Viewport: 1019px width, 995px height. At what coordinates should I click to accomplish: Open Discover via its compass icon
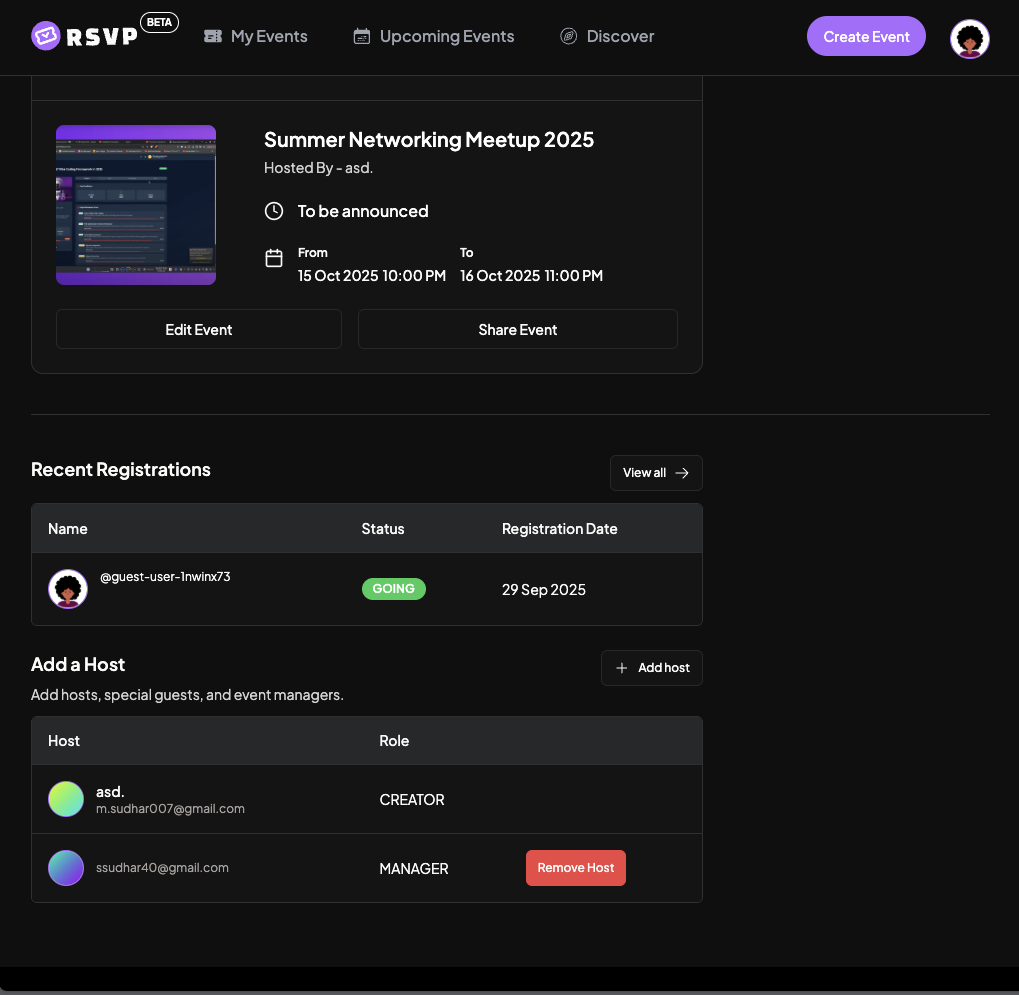[x=568, y=35]
